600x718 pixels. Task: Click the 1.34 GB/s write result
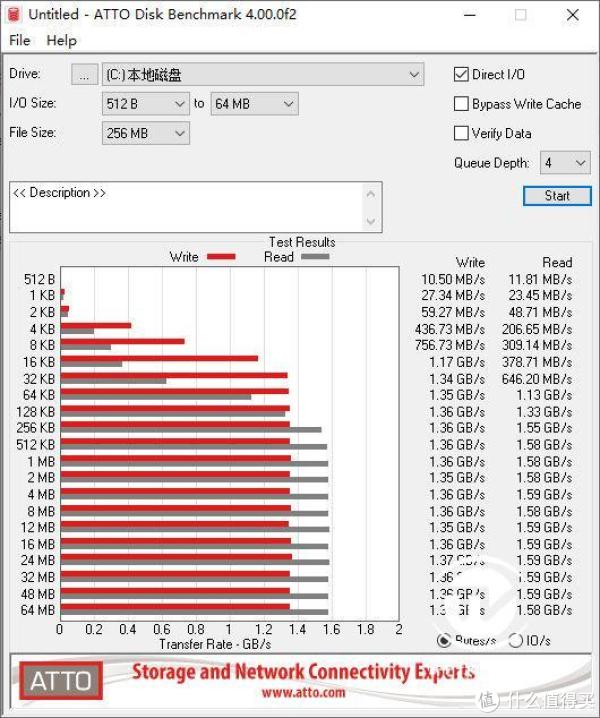point(457,379)
